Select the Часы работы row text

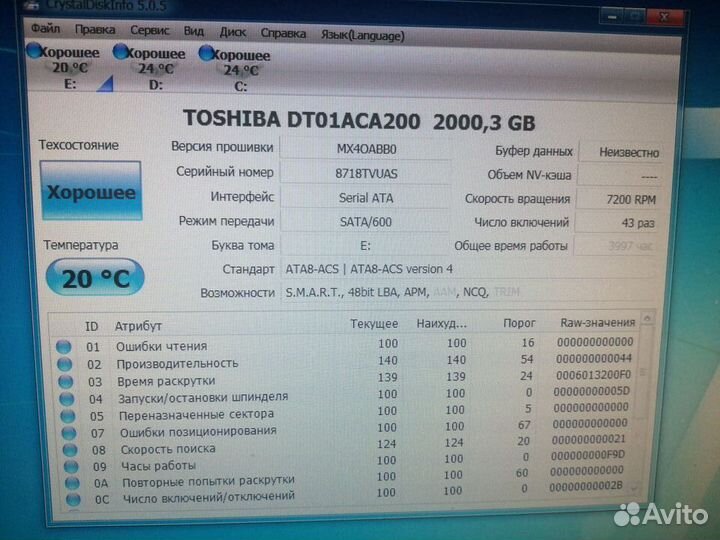click(158, 466)
